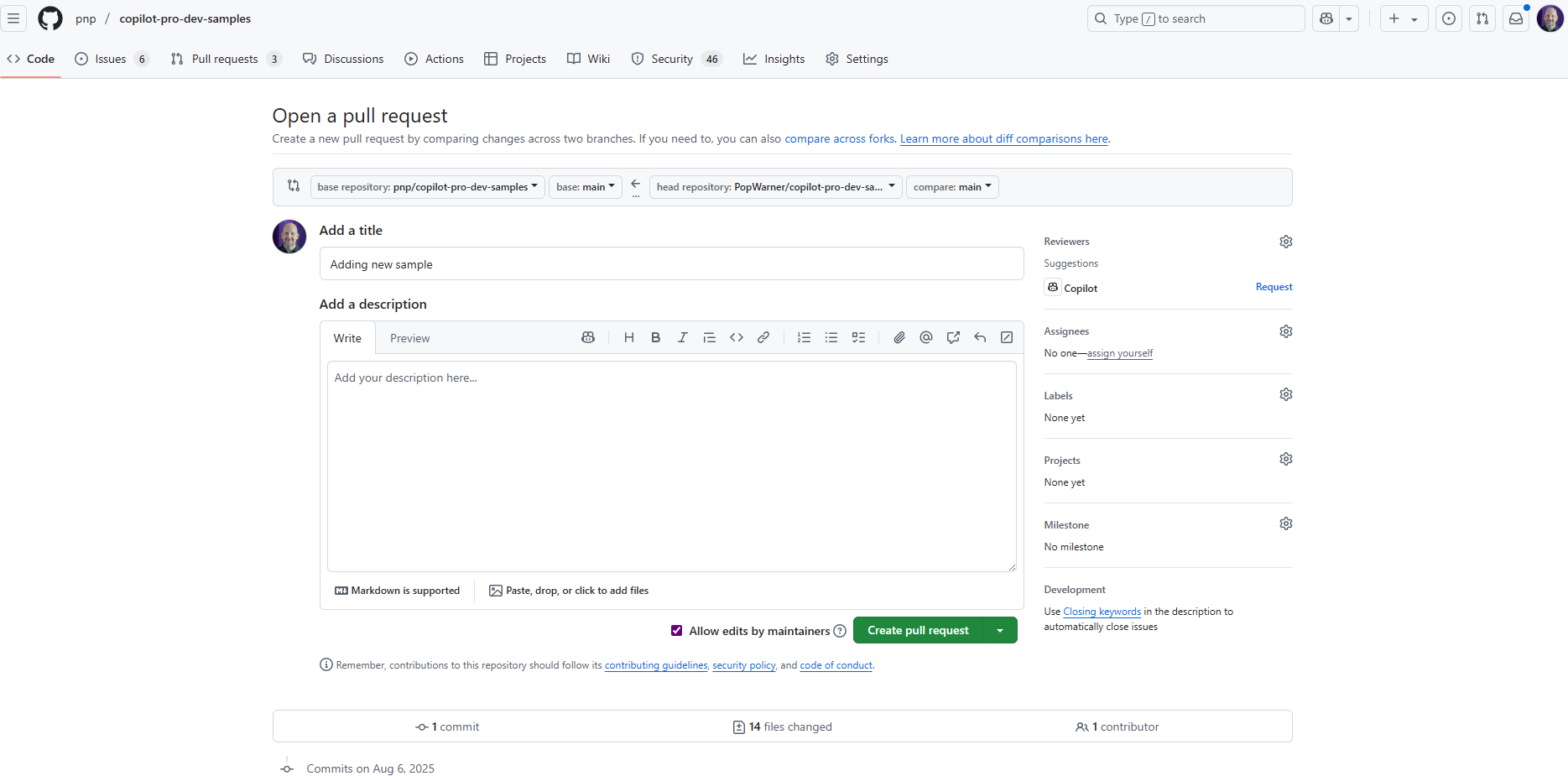Open the Pull requests tab

tap(226, 59)
